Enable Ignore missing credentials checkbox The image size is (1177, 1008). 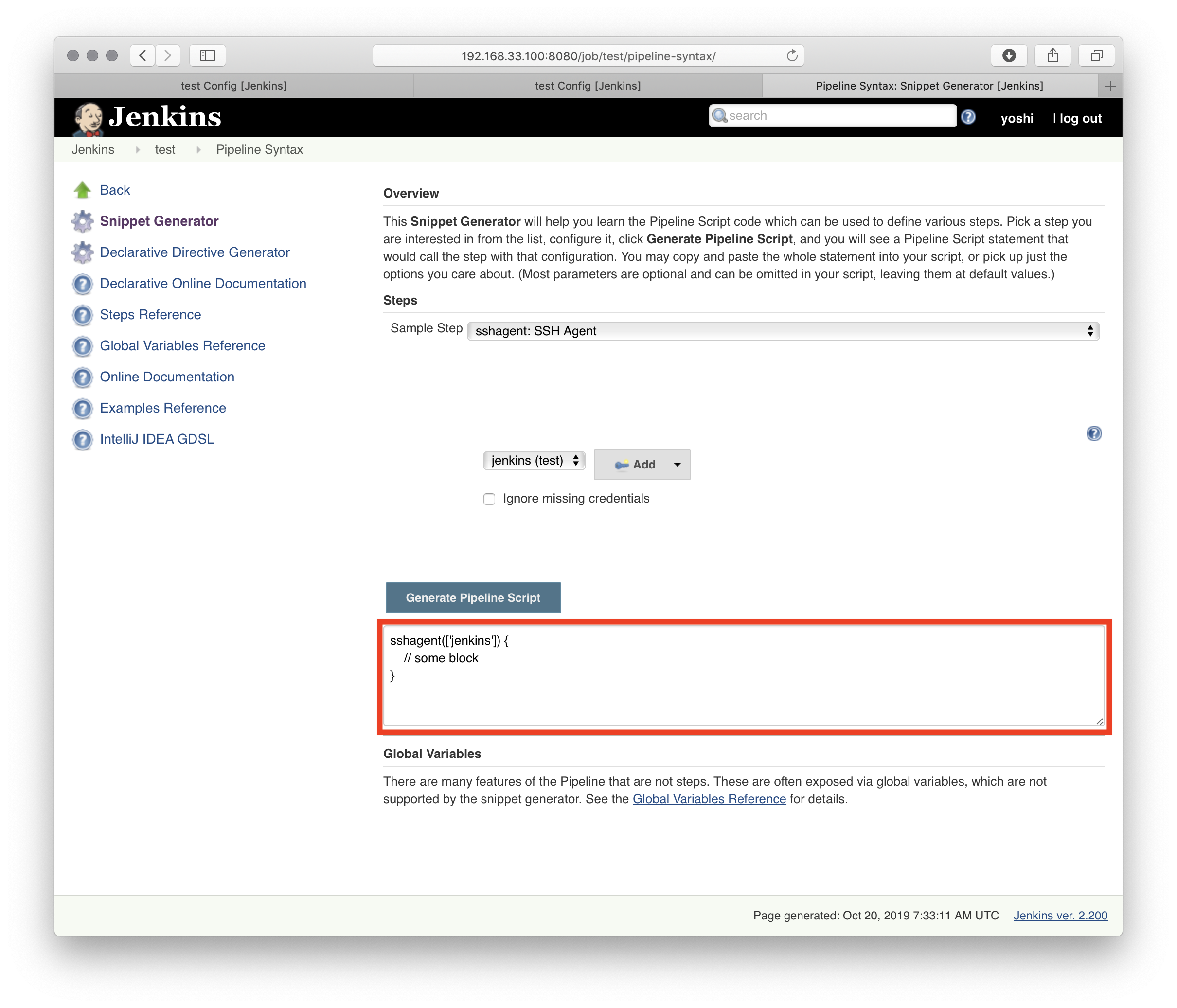tap(489, 499)
